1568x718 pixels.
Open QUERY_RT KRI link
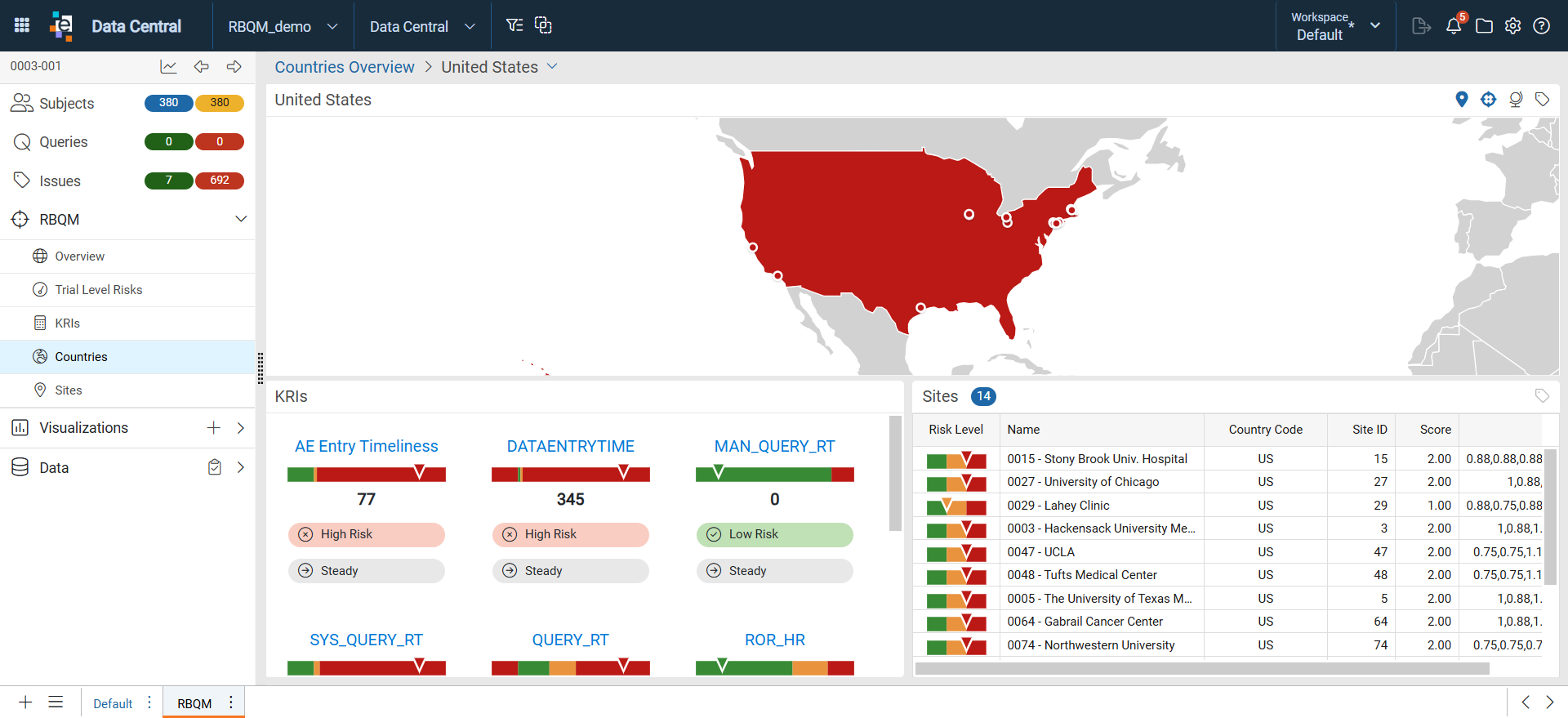click(571, 640)
